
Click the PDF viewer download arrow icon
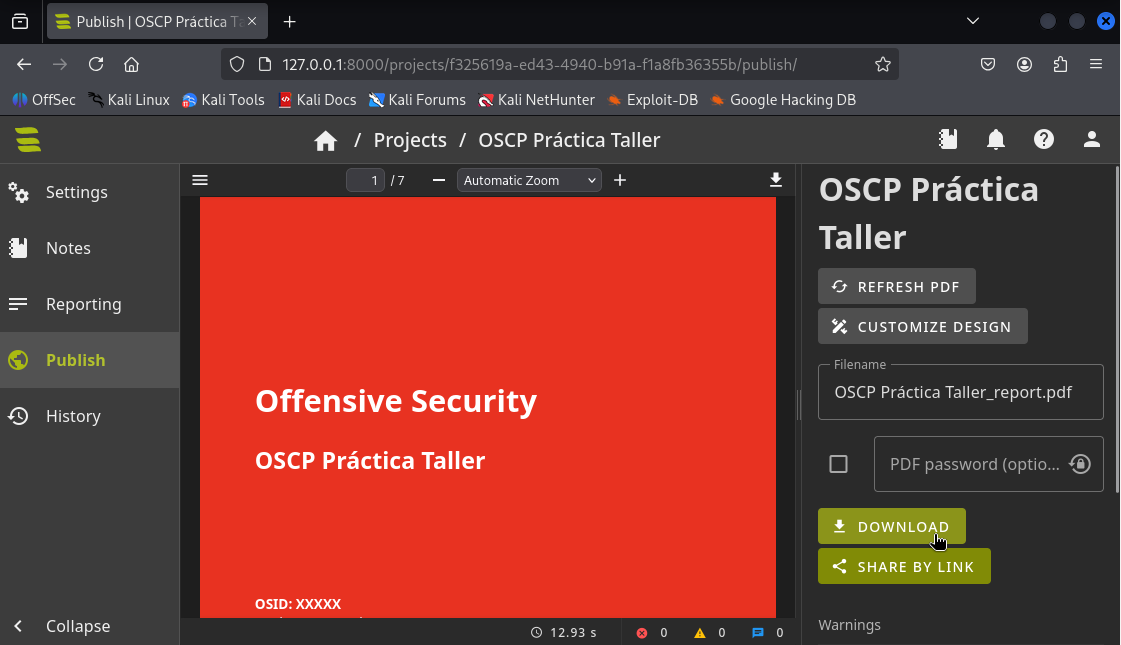click(776, 179)
